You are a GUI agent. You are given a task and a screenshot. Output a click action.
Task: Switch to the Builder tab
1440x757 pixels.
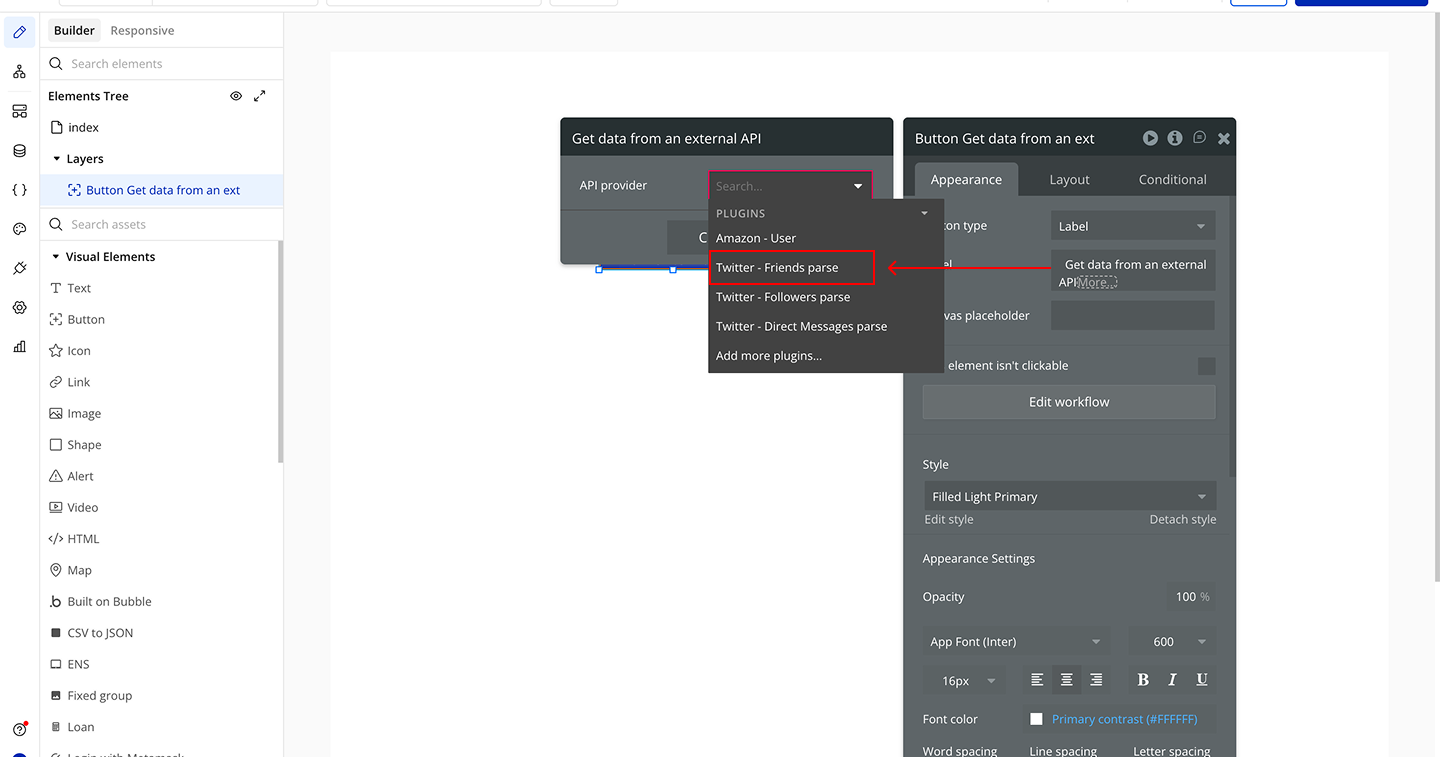coord(74,31)
